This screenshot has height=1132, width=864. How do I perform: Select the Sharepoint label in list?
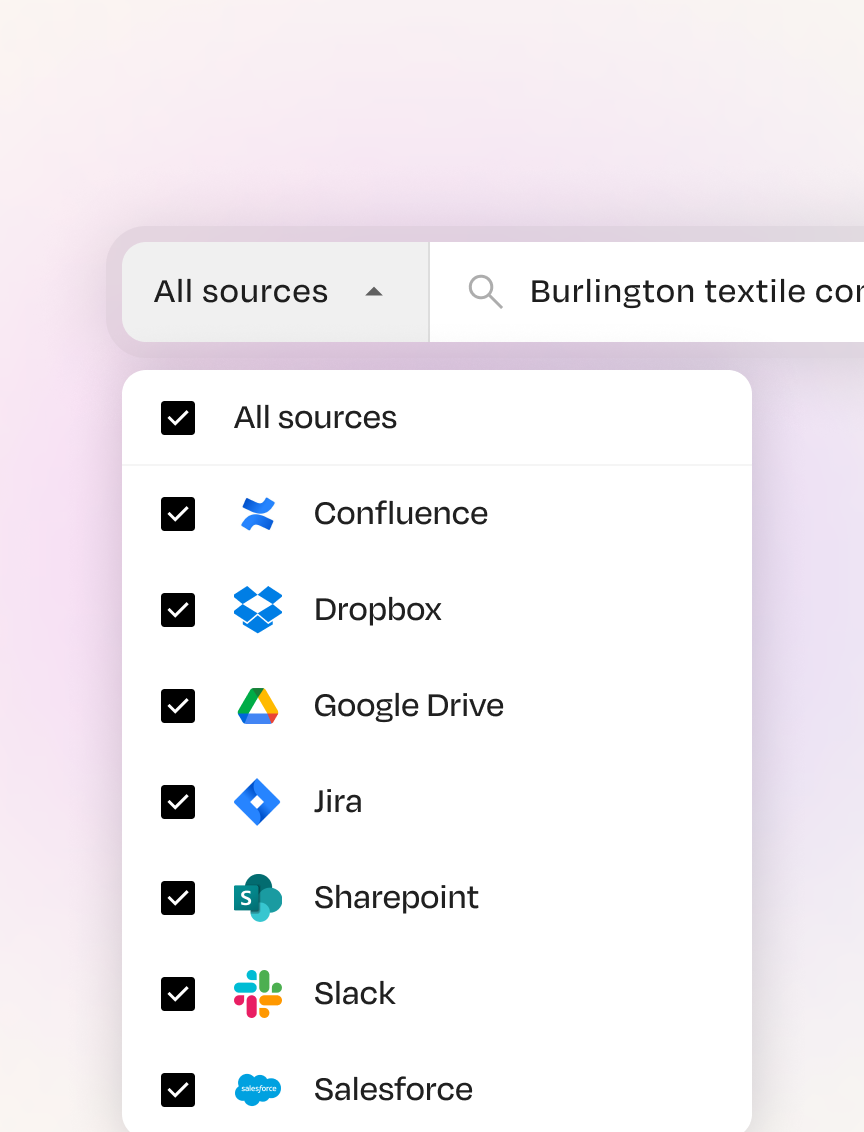coord(396,898)
